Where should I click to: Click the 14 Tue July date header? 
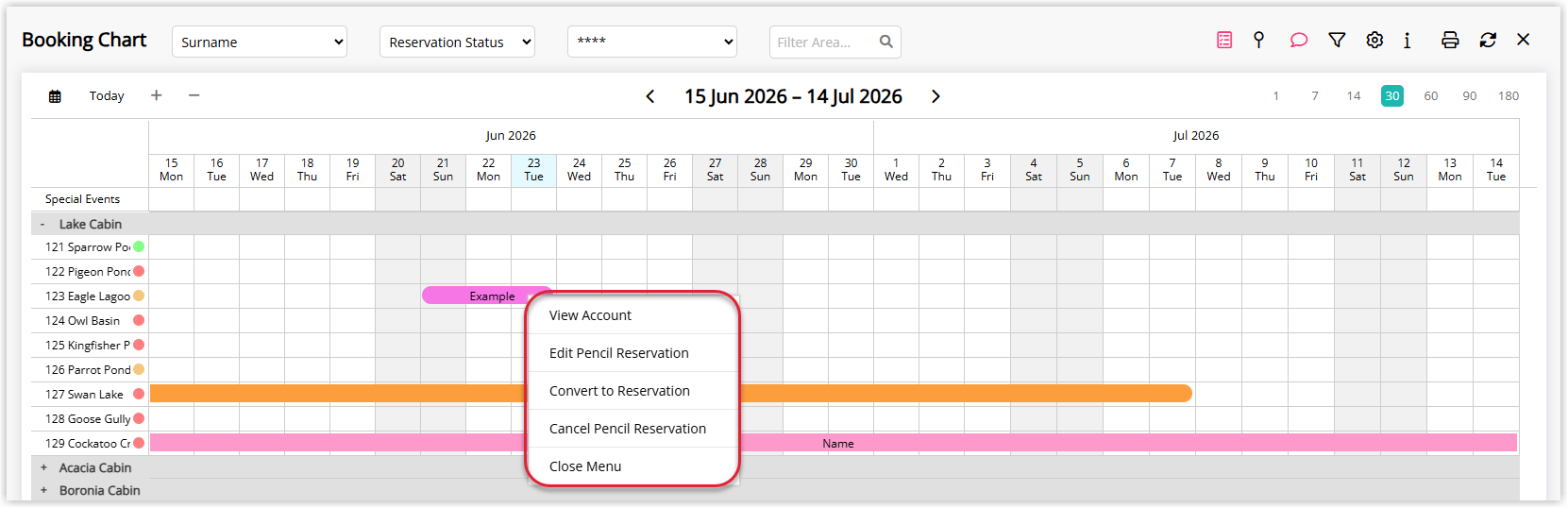(1496, 170)
